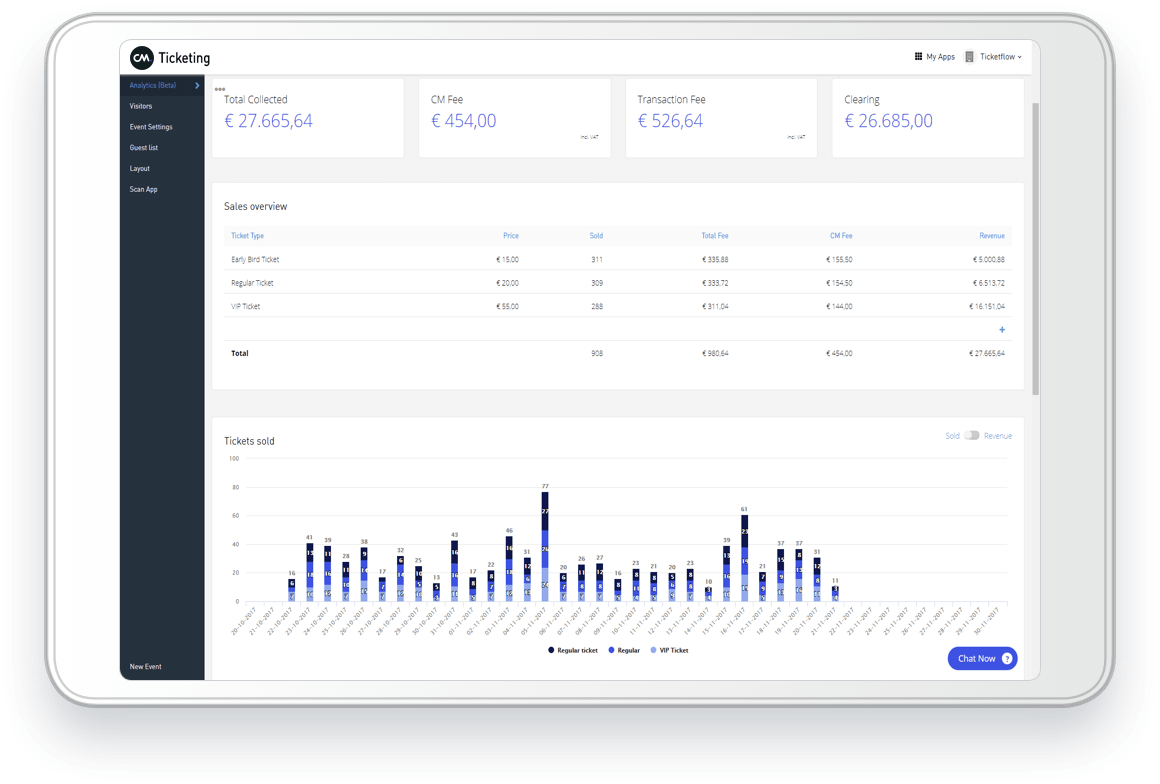
Task: Open the Visitors page from the sidebar
Action: (x=140, y=106)
